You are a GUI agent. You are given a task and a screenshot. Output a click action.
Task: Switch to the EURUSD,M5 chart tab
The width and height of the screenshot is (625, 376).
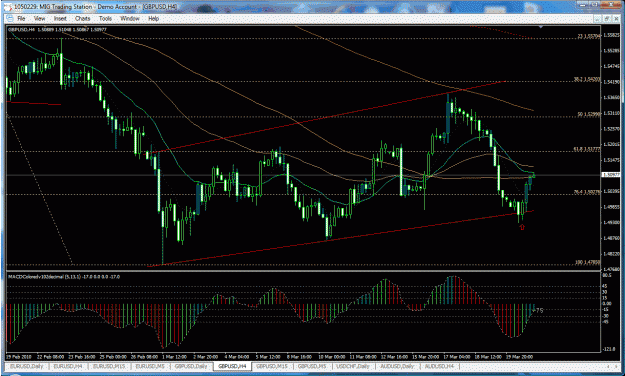150,366
